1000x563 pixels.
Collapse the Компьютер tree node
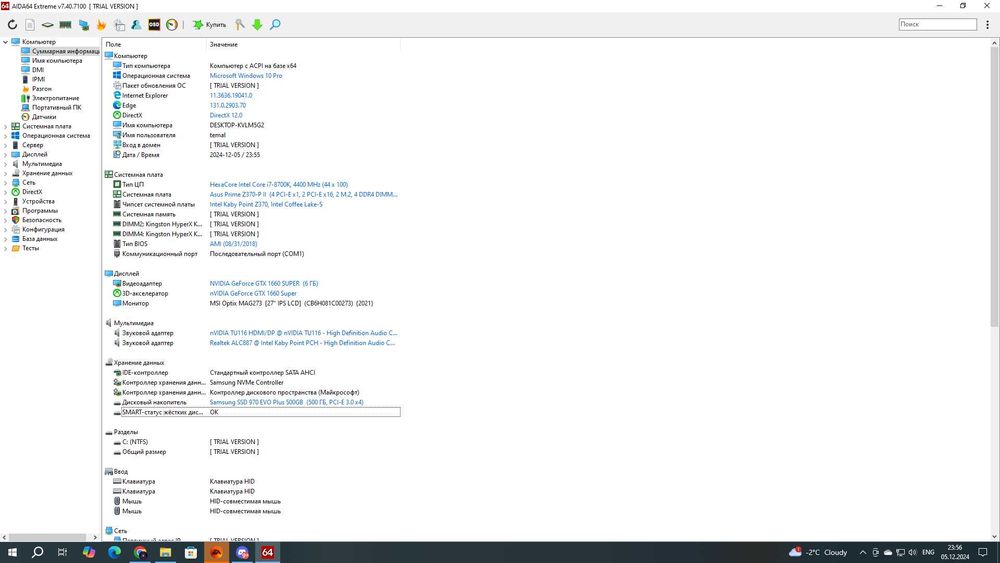point(5,42)
